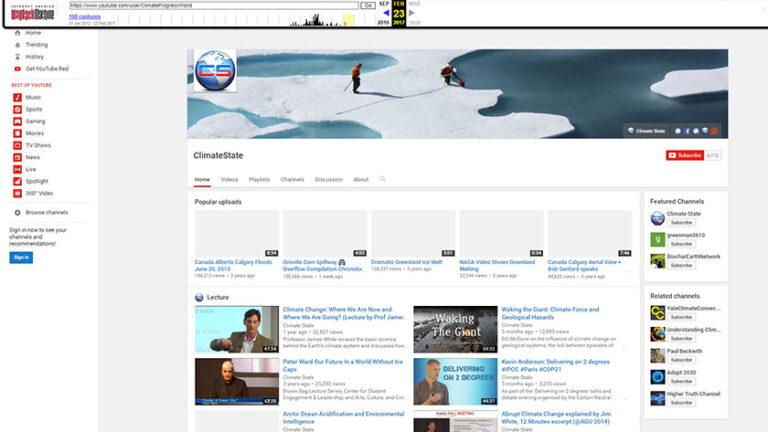Open the Waking the Giant video thumbnail
The image size is (768, 432).
(x=455, y=329)
